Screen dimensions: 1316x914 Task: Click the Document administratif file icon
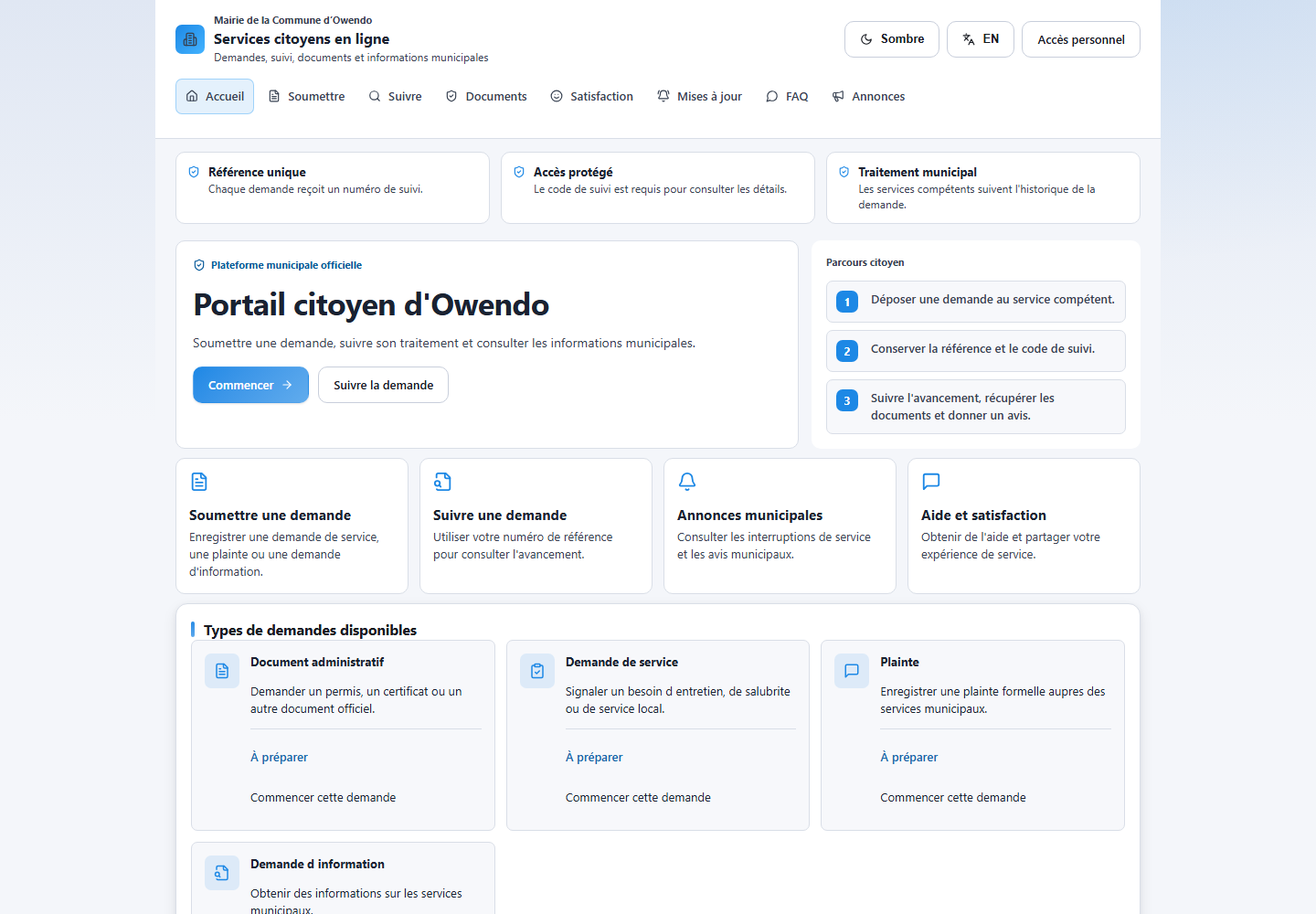pos(222,671)
